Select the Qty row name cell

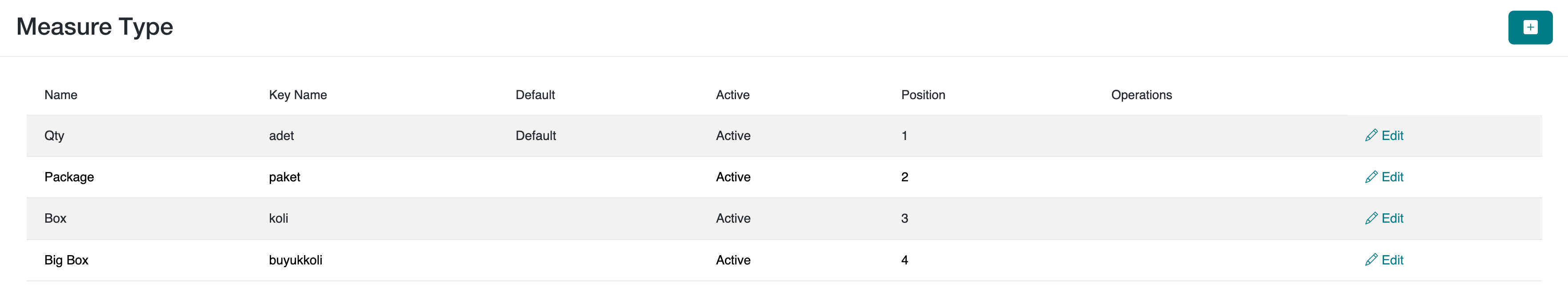pyautogui.click(x=54, y=136)
